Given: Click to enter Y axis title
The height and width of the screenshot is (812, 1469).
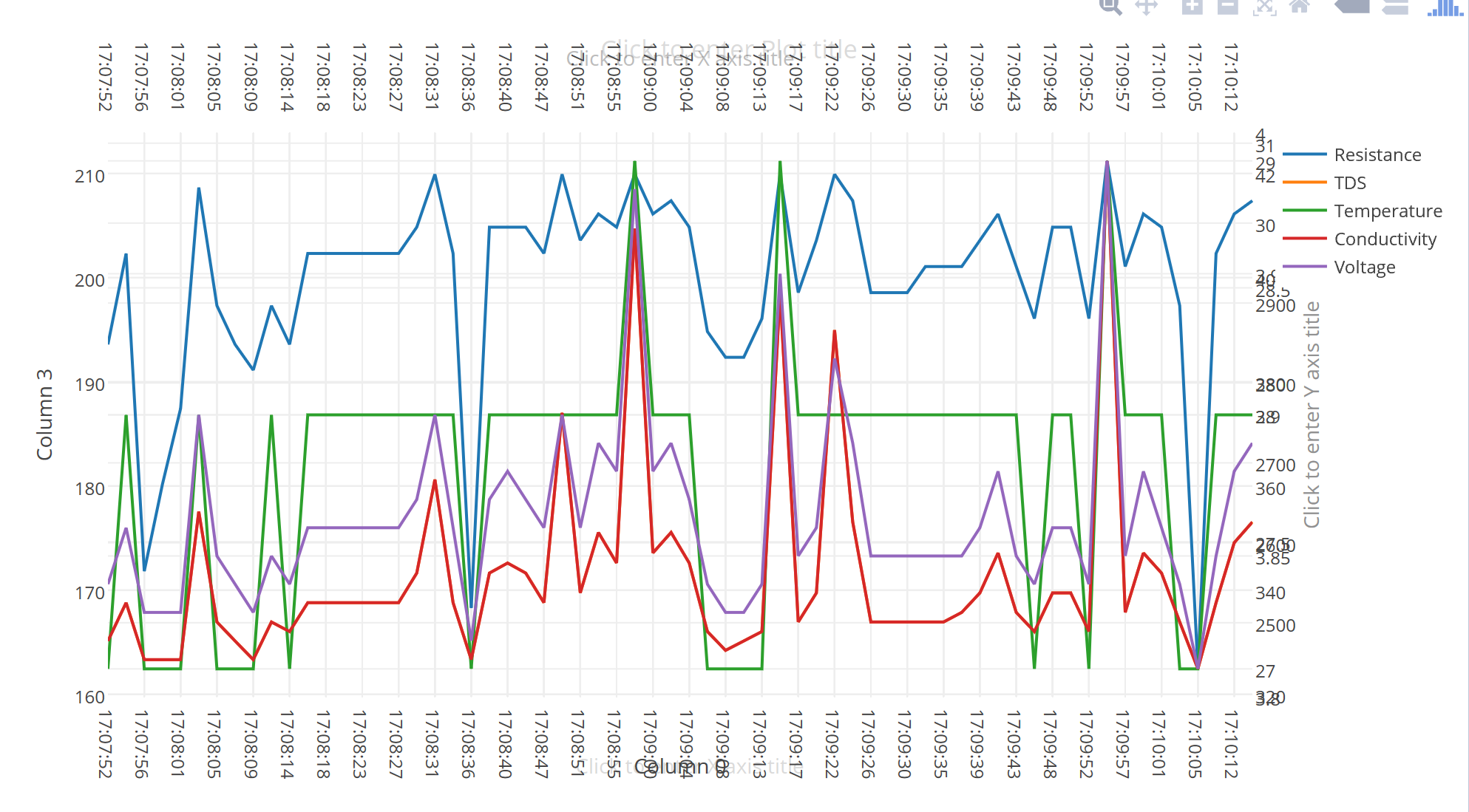Looking at the screenshot, I should click(1312, 414).
